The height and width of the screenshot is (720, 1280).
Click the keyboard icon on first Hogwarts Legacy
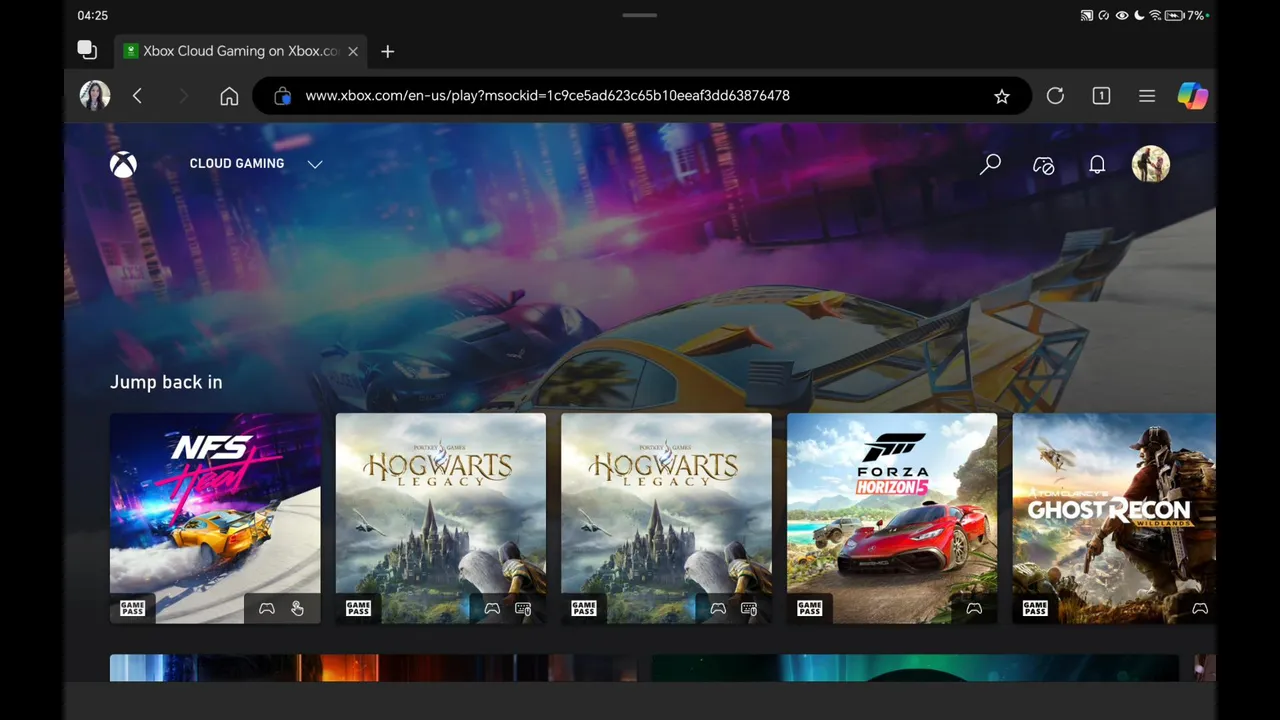tap(523, 608)
